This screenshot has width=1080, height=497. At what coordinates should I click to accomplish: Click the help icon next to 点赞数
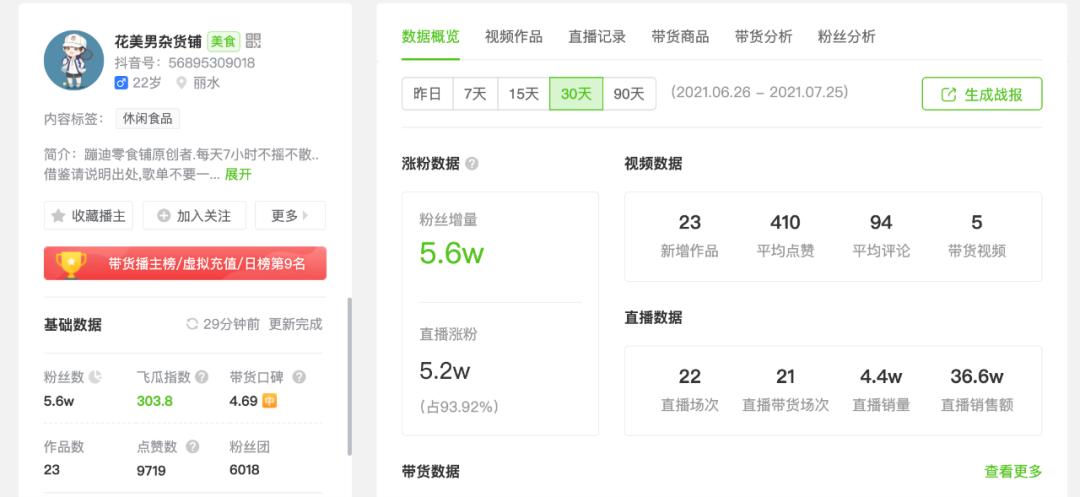[x=193, y=447]
